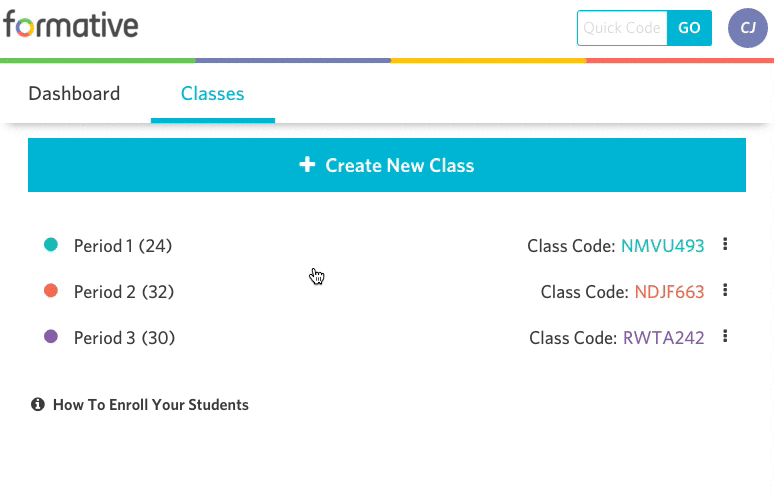The image size is (774, 500).
Task: Click class code NMVU493
Action: coord(662,246)
